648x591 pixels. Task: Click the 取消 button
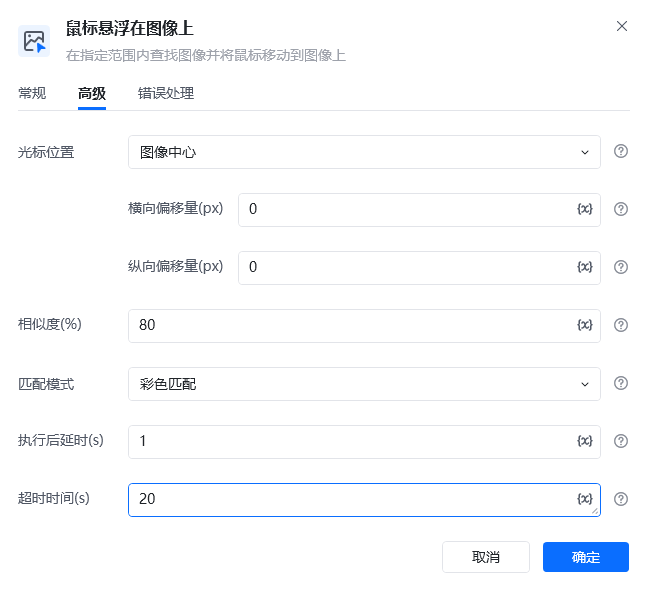(486, 557)
